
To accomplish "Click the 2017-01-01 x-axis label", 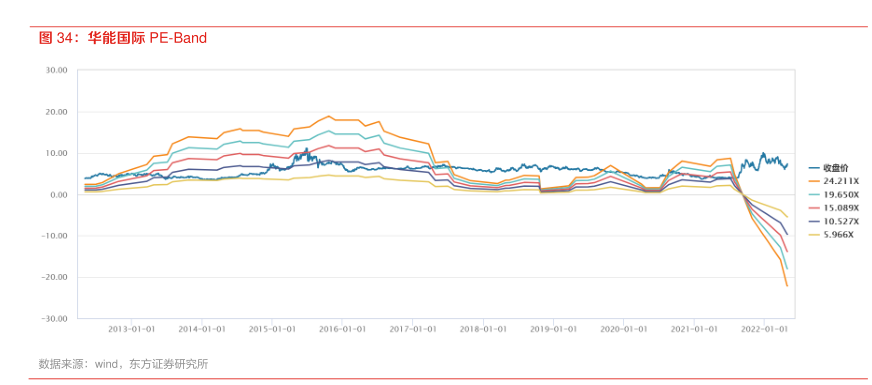I will click(x=413, y=329).
